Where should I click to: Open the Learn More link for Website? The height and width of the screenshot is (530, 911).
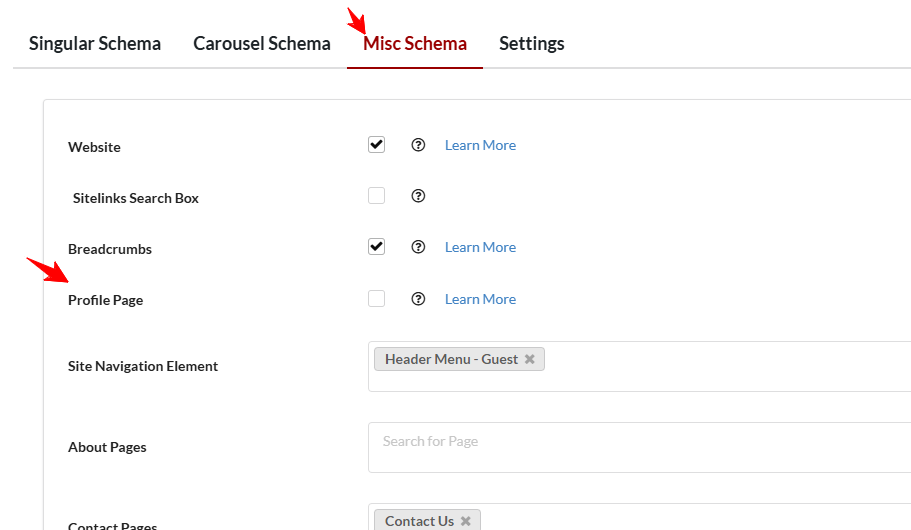pyautogui.click(x=480, y=145)
